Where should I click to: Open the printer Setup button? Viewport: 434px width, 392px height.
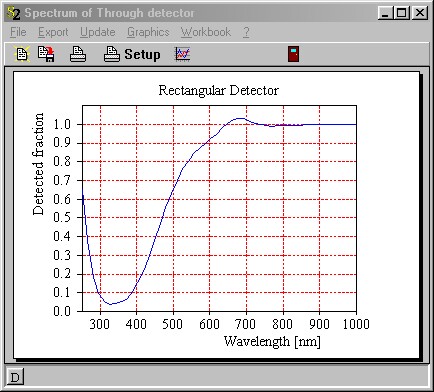[x=132, y=54]
